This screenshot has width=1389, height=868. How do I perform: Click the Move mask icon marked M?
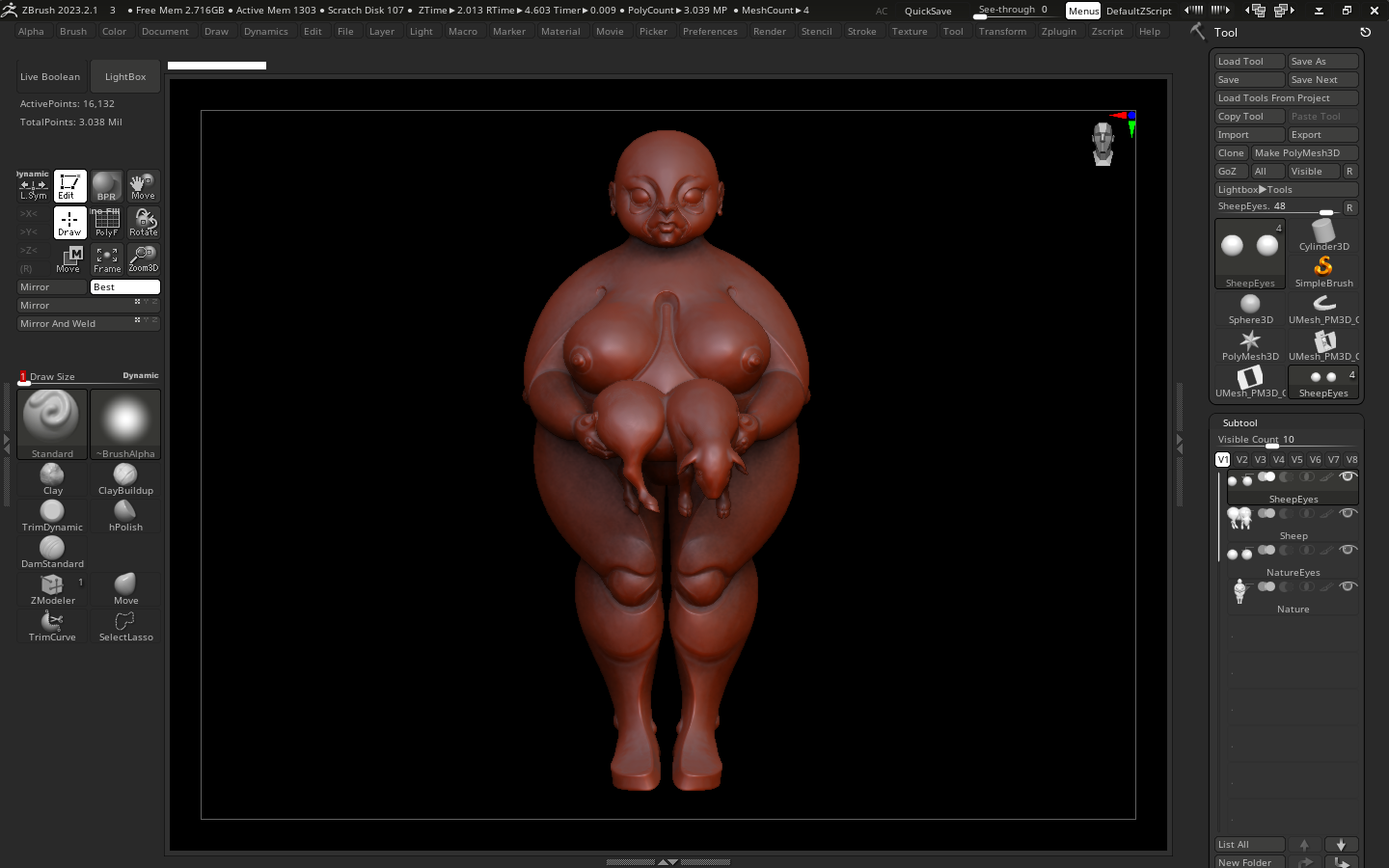tap(69, 259)
